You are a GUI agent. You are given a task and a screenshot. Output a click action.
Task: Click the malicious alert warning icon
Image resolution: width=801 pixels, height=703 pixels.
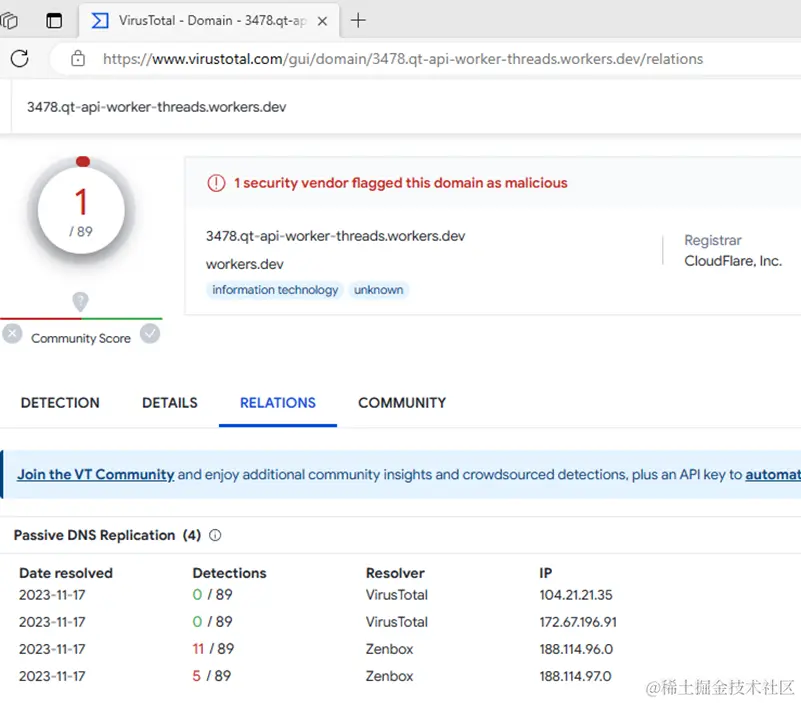coord(216,183)
